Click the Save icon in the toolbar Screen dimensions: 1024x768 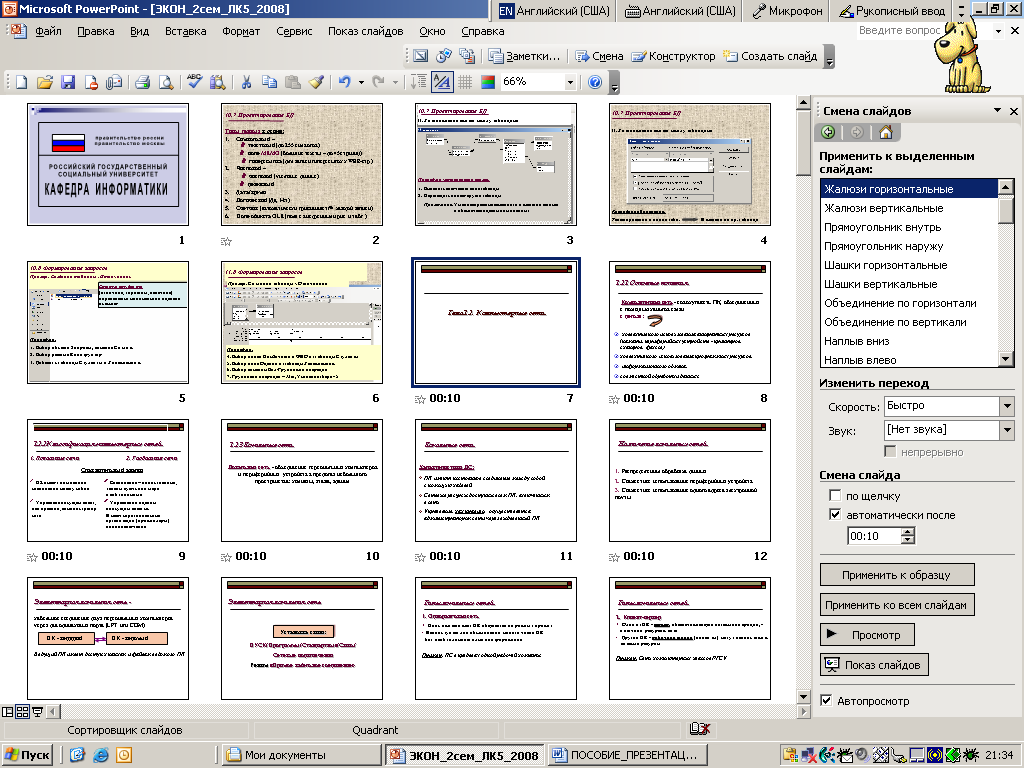68,82
